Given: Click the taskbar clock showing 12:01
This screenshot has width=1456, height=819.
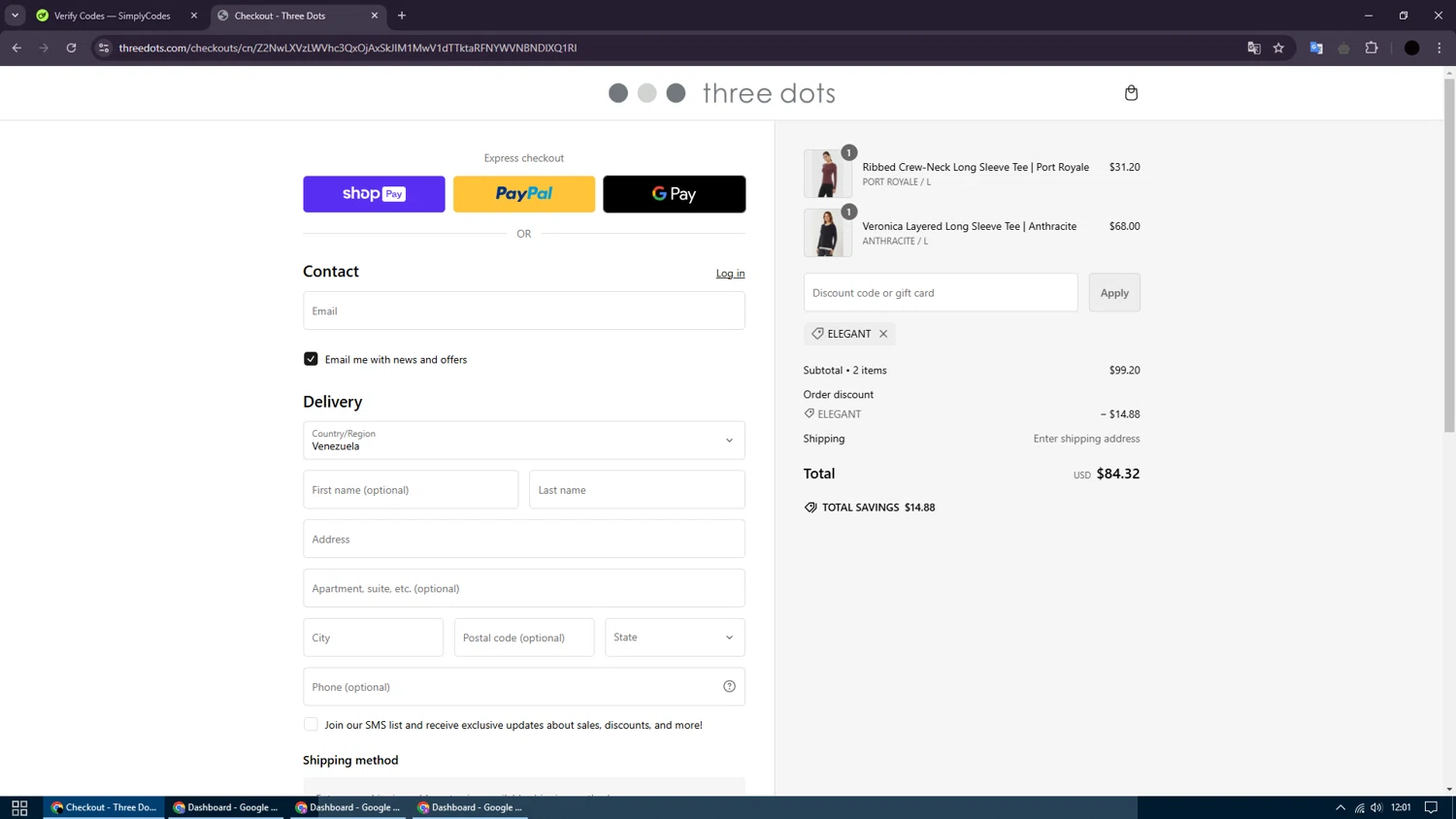Looking at the screenshot, I should tap(1401, 807).
